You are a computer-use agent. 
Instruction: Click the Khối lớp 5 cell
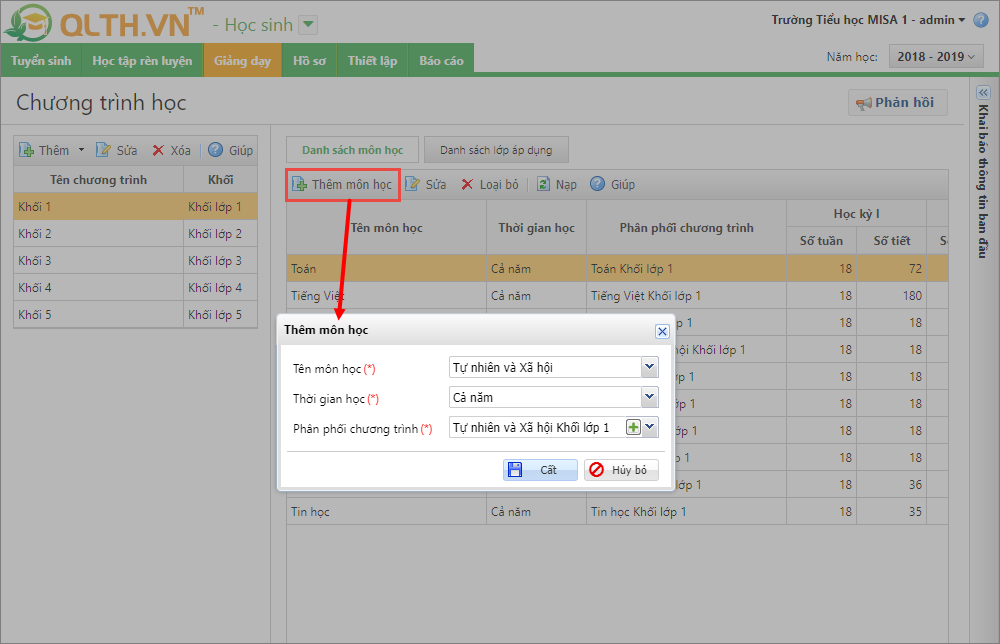221,314
